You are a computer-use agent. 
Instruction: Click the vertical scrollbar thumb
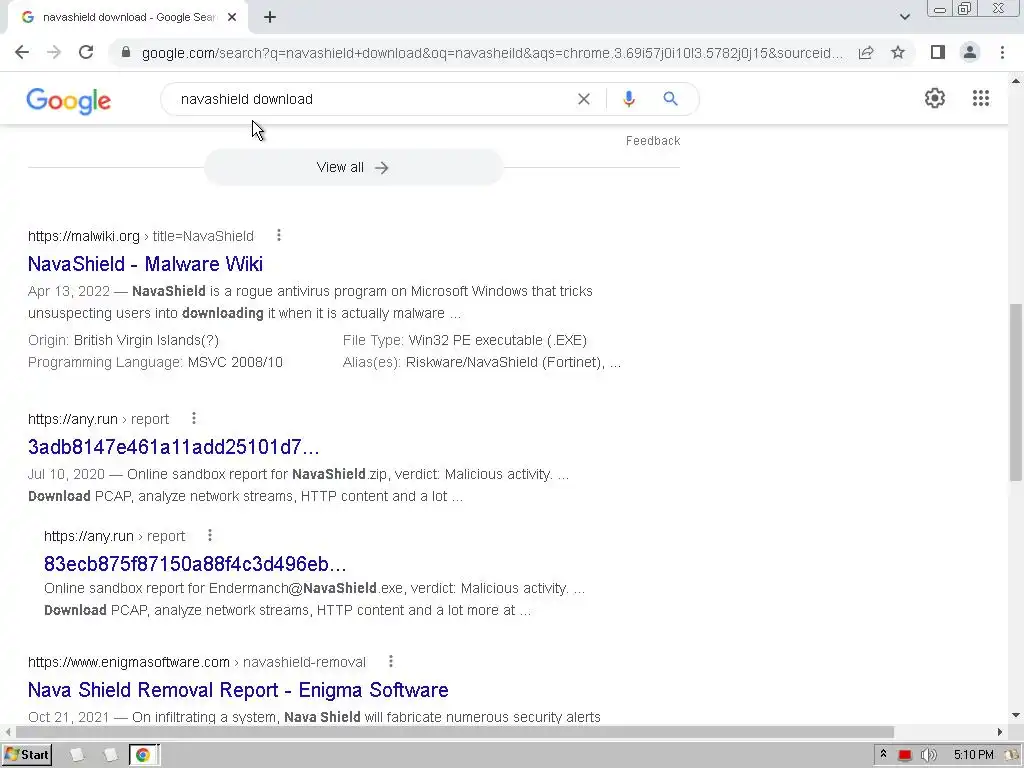pyautogui.click(x=1016, y=392)
